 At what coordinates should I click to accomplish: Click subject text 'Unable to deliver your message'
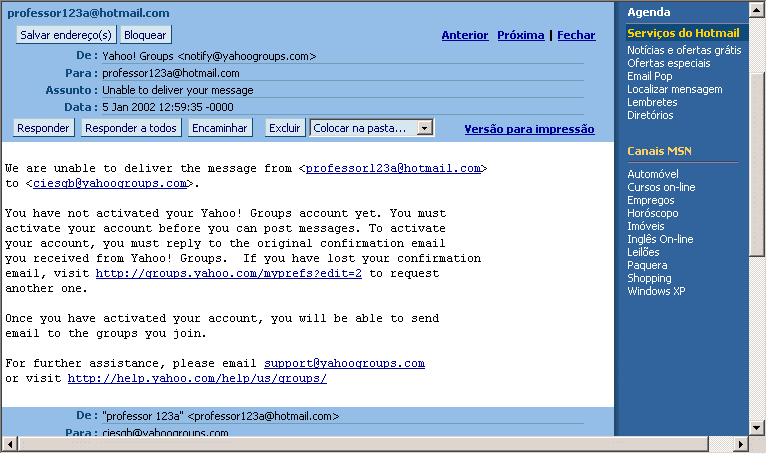tap(178, 90)
